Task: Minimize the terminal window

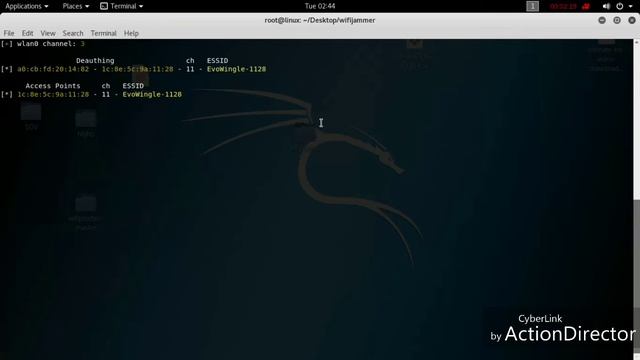Action: point(602,20)
